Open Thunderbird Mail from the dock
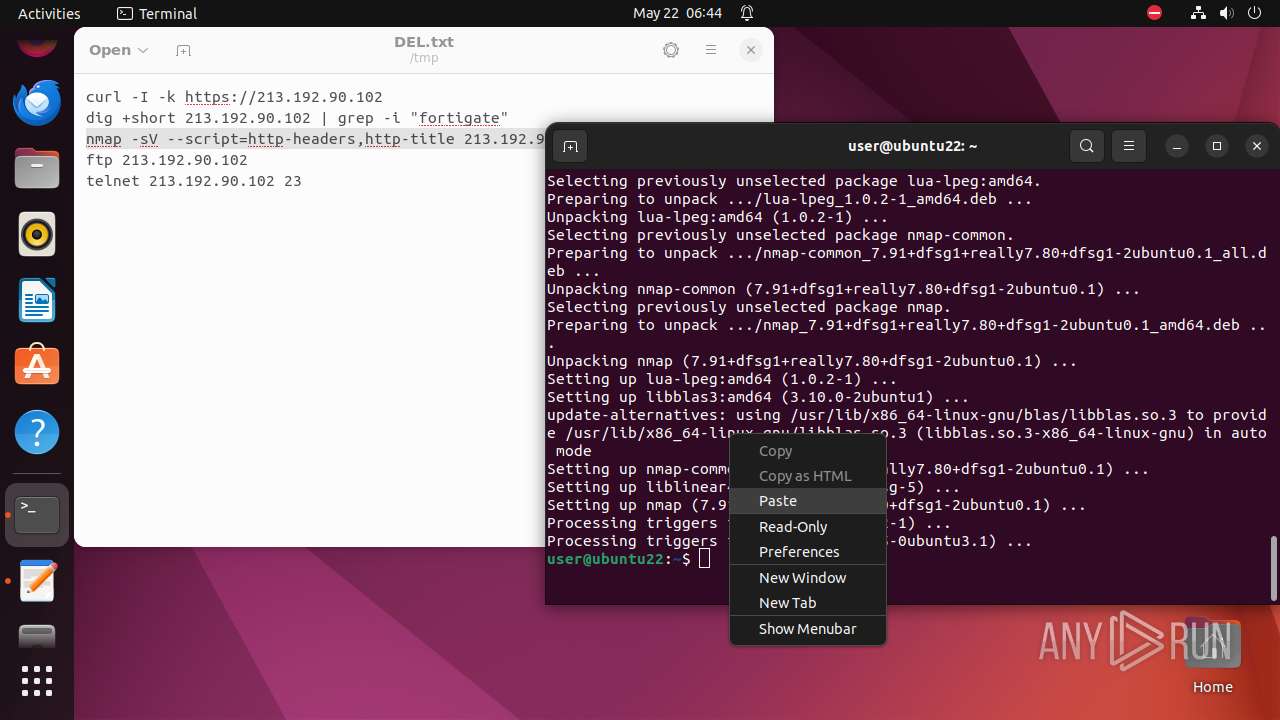The width and height of the screenshot is (1280, 720). click(37, 102)
